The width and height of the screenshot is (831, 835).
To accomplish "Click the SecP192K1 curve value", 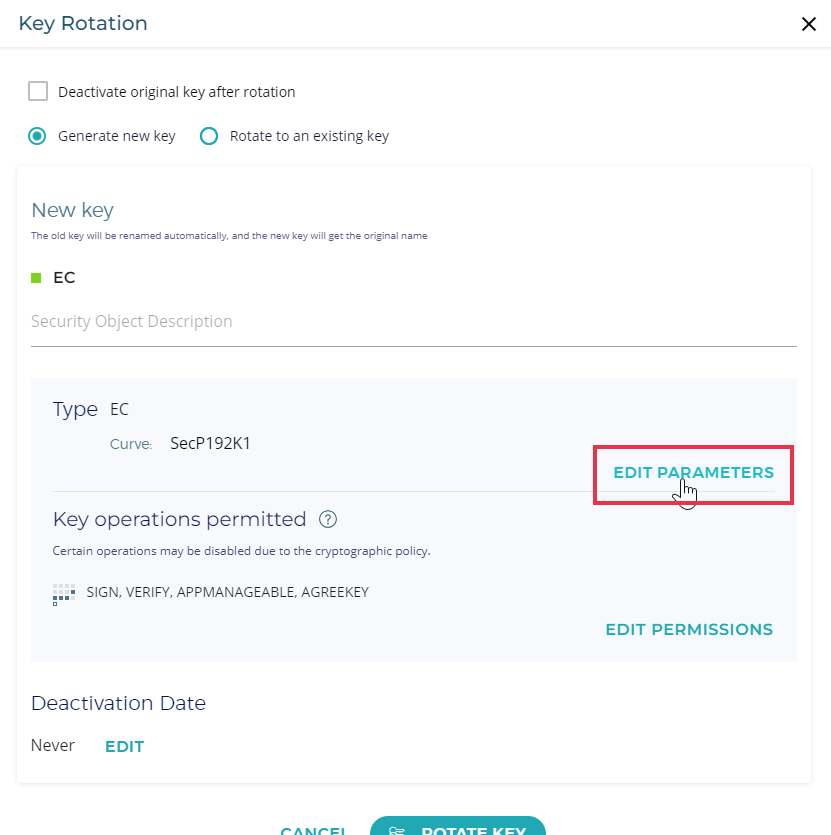I will (211, 443).
